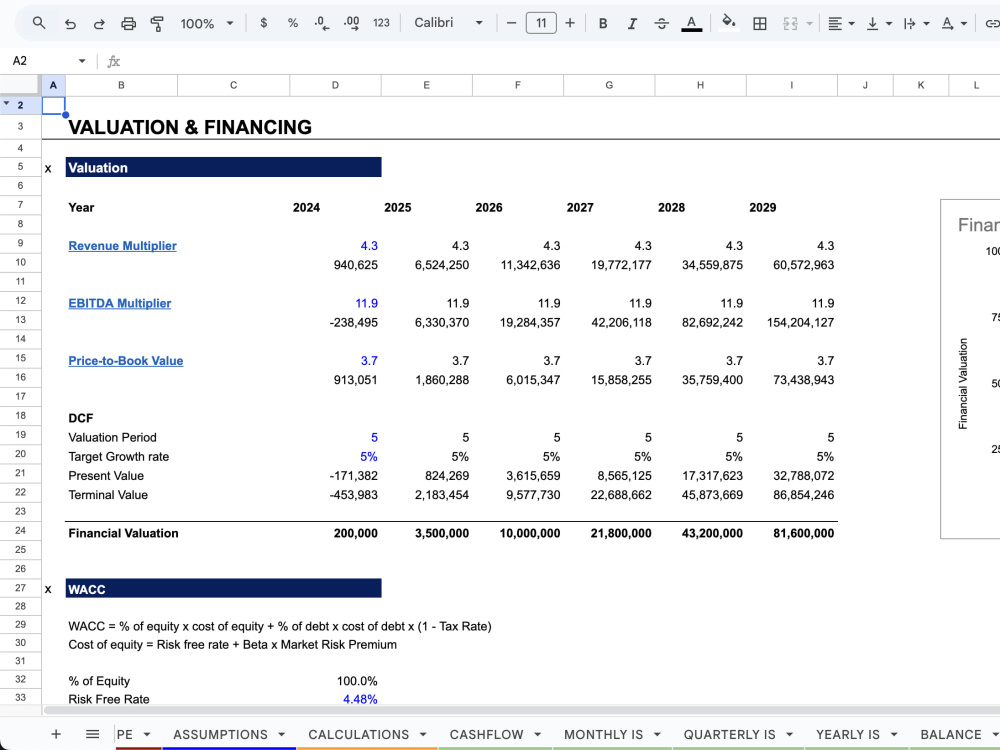The height and width of the screenshot is (750, 1000).
Task: Increase decimal places
Action: [351, 23]
